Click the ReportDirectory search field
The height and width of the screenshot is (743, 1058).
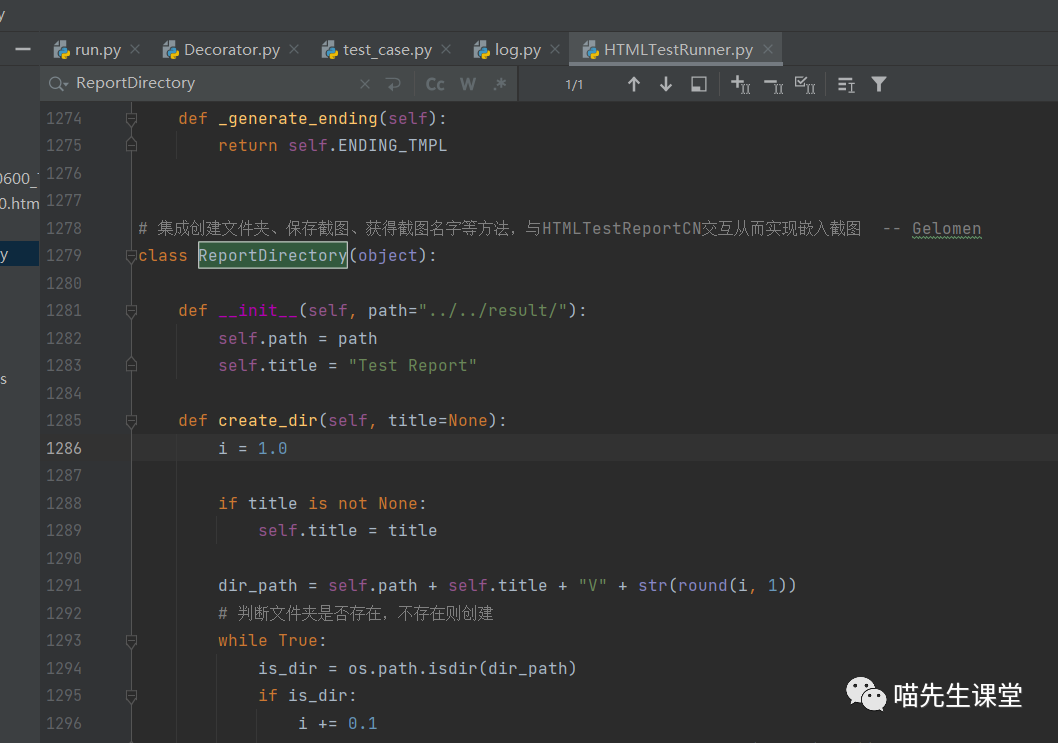tap(216, 83)
